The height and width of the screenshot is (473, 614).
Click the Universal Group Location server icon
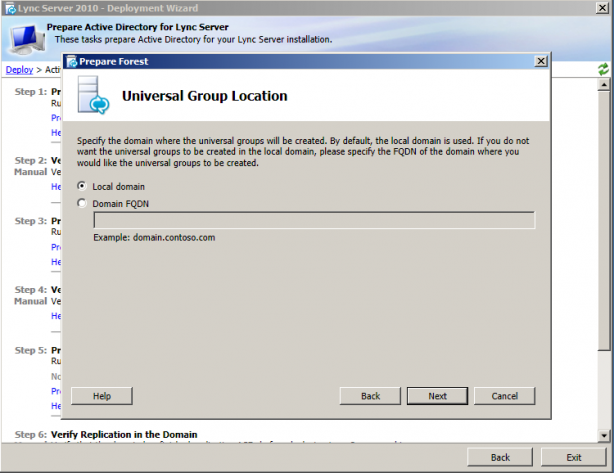point(93,95)
